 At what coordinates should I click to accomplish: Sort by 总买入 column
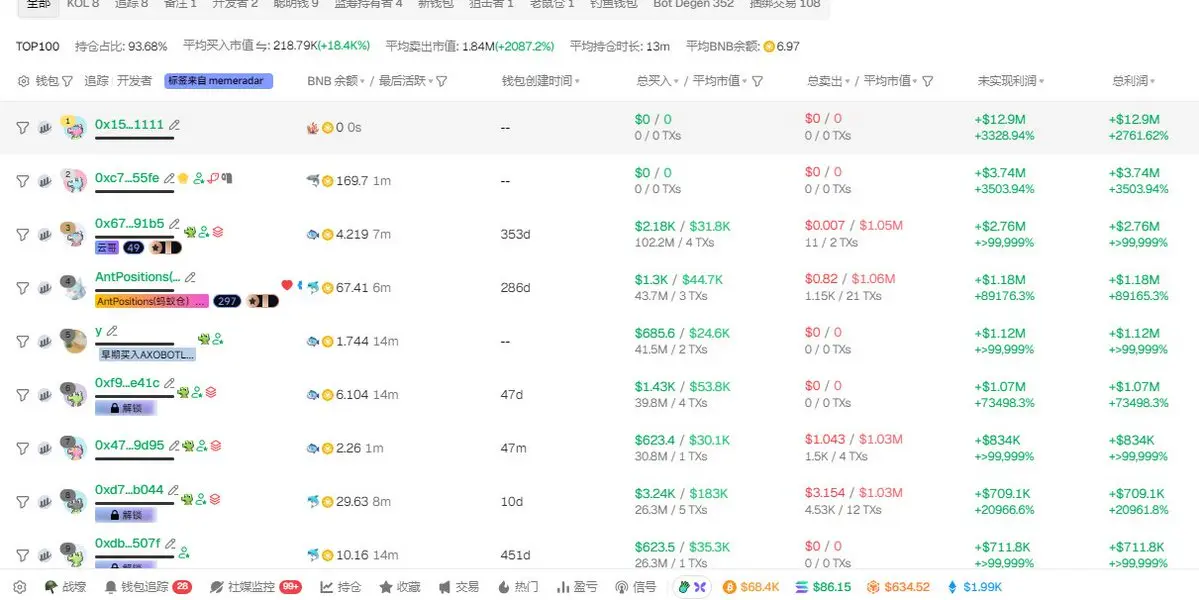coord(658,81)
